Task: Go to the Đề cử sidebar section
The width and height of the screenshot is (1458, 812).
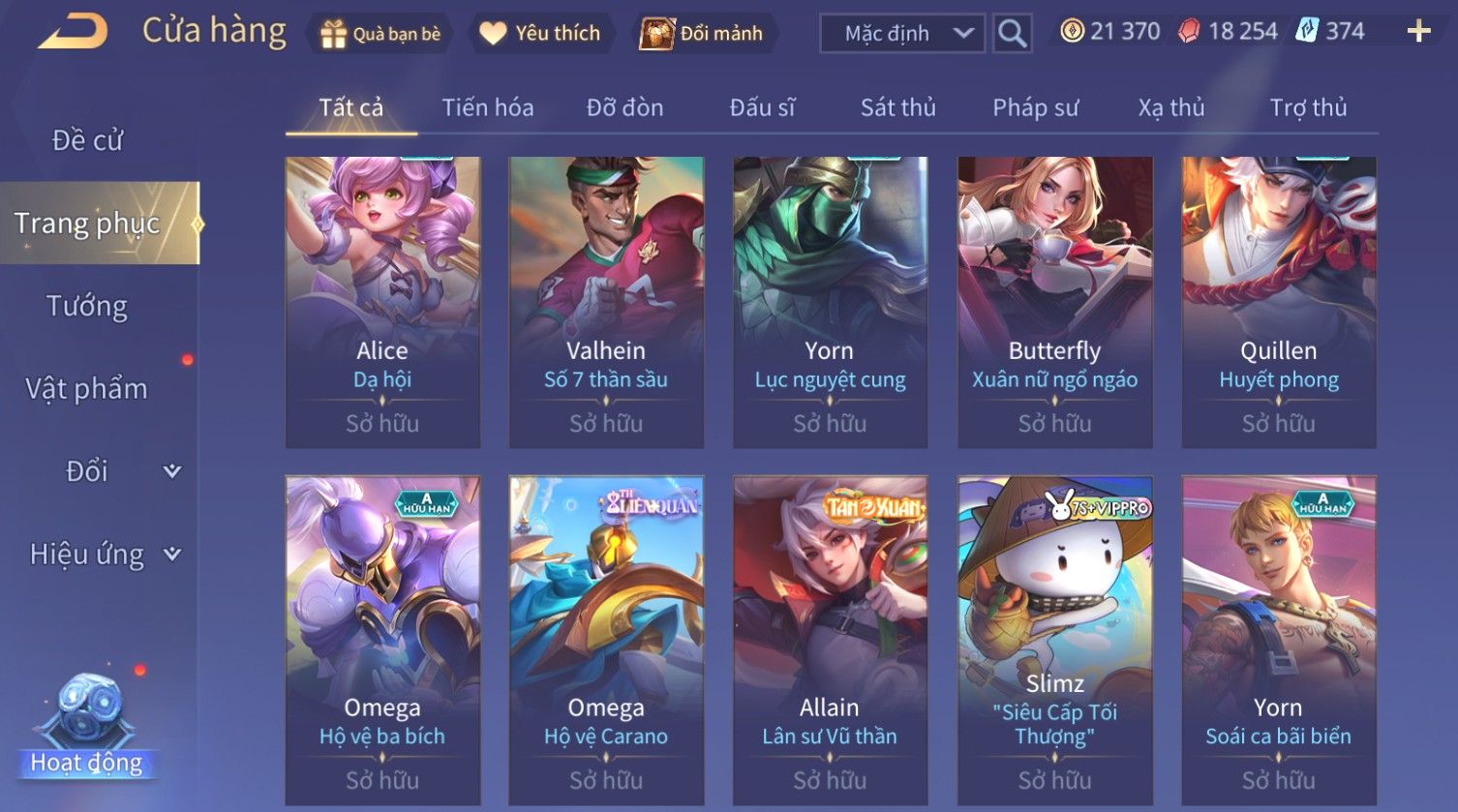Action: [87, 140]
